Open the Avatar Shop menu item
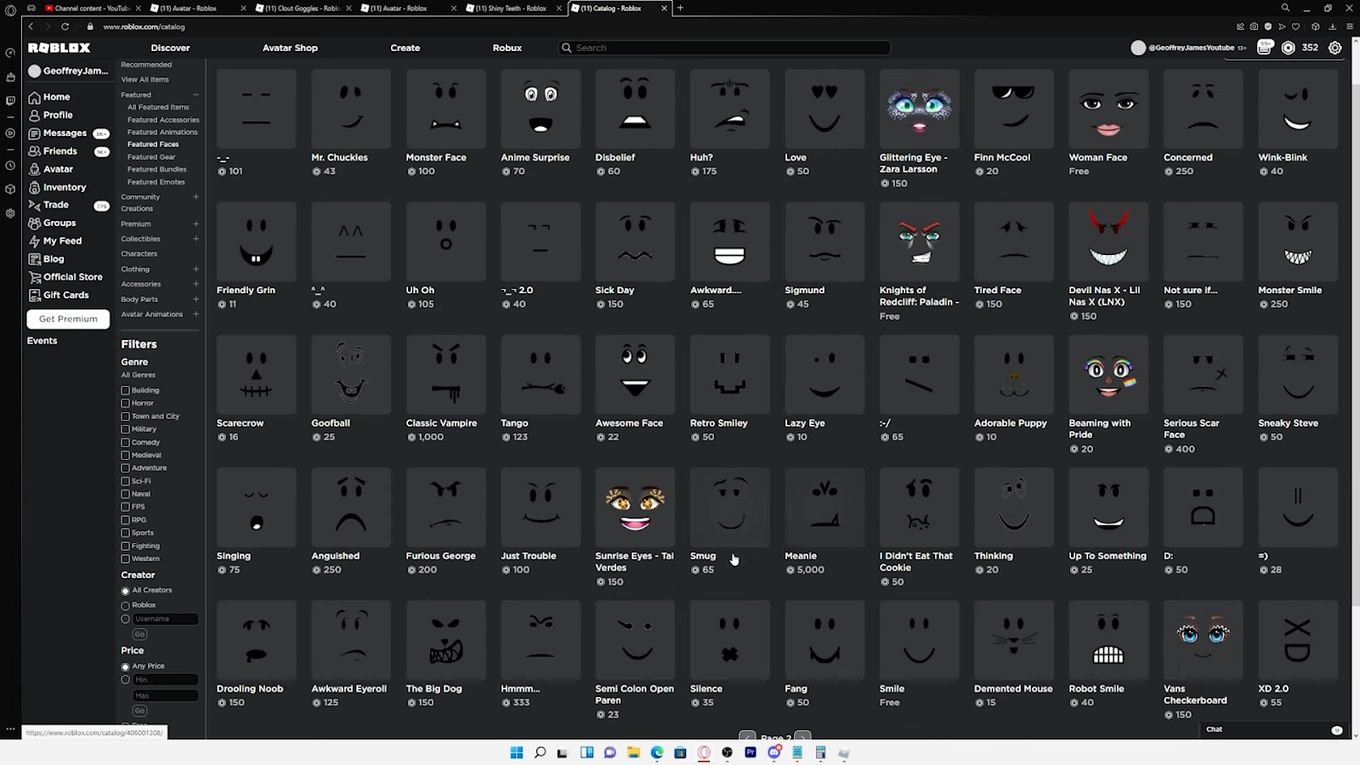Viewport: 1360px width, 765px height. click(x=290, y=48)
